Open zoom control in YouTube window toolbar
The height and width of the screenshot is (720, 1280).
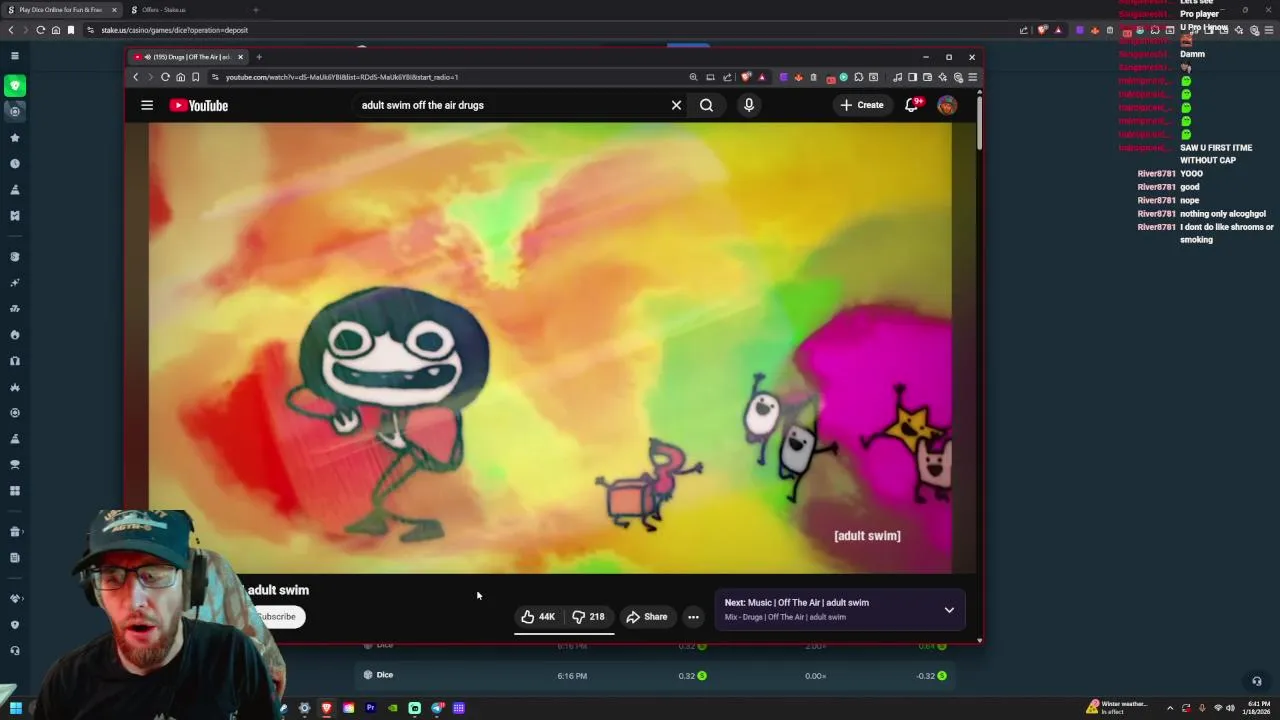pyautogui.click(x=693, y=77)
